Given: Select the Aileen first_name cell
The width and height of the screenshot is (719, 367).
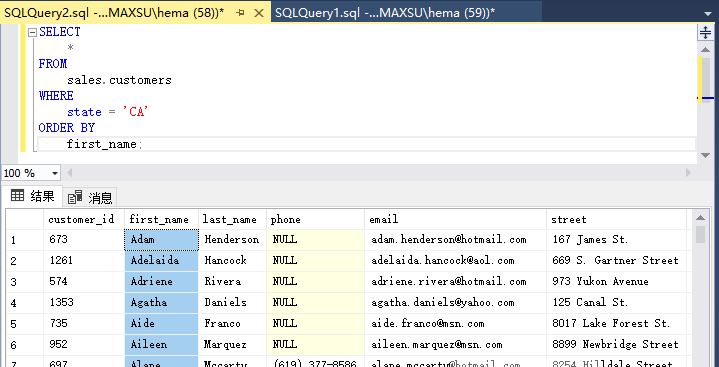Looking at the screenshot, I should [x=161, y=345].
